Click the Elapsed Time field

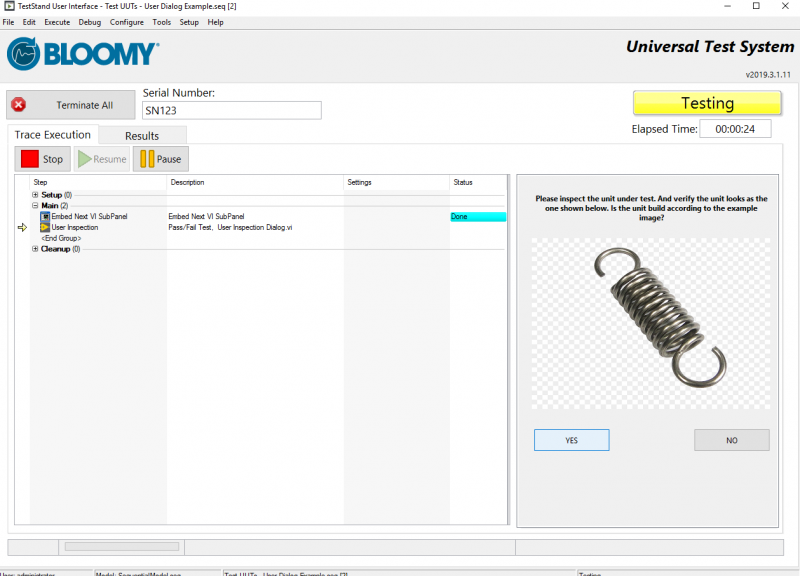click(x=735, y=129)
